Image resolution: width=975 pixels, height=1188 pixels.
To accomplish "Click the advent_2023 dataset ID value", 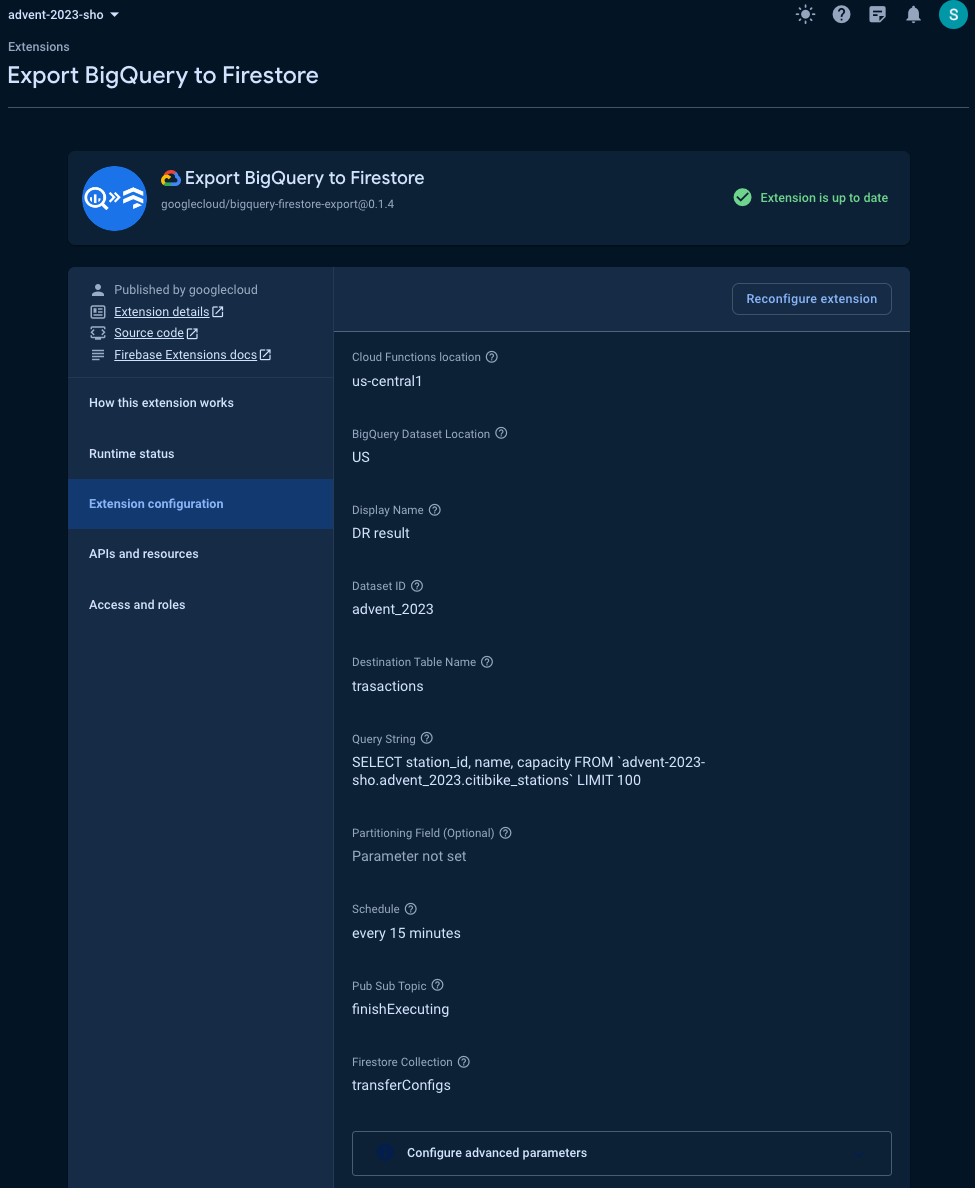I will pyautogui.click(x=392, y=609).
